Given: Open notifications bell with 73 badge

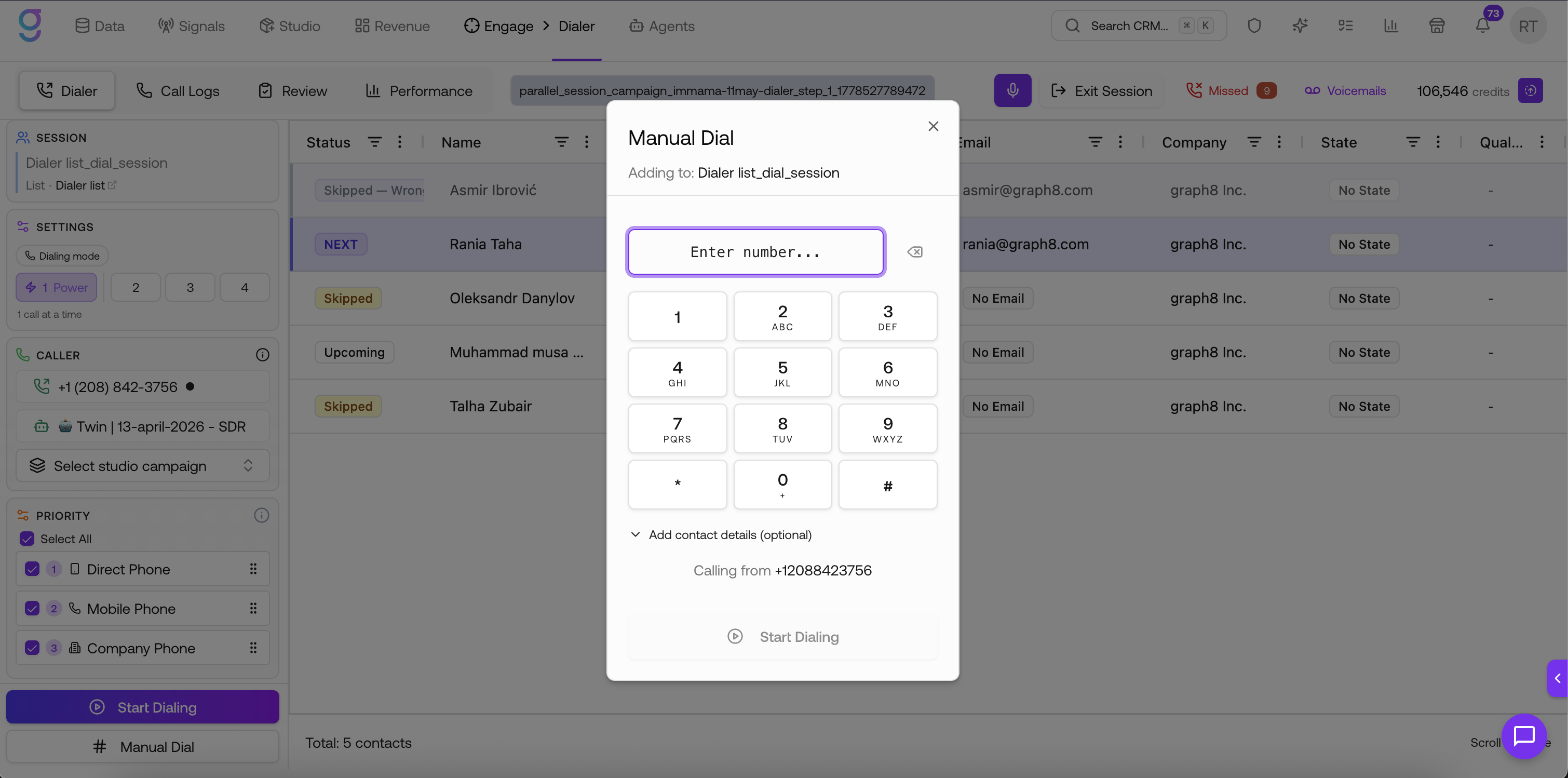Looking at the screenshot, I should pos(1483,25).
